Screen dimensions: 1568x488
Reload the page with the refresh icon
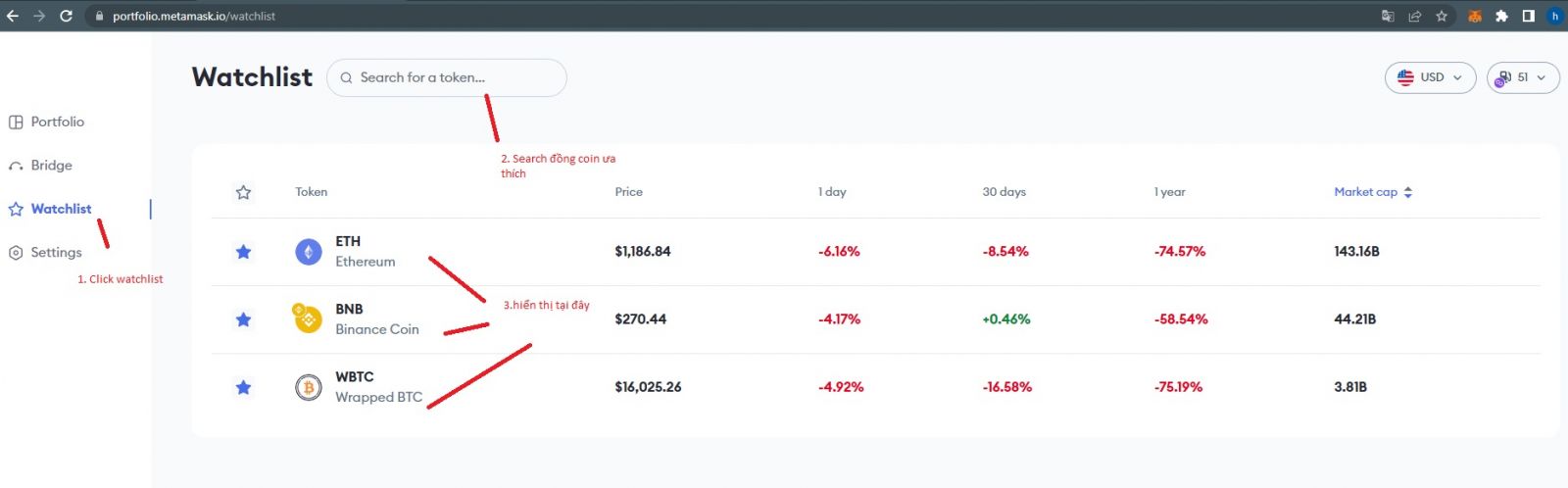coord(67,16)
